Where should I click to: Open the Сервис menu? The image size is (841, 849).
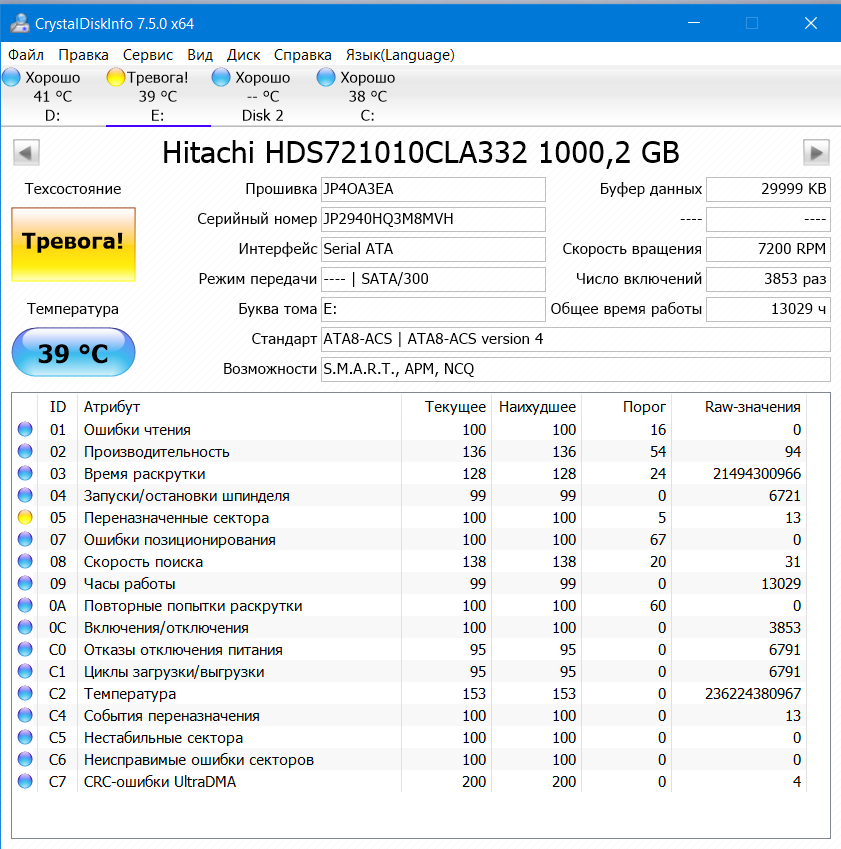pyautogui.click(x=148, y=55)
